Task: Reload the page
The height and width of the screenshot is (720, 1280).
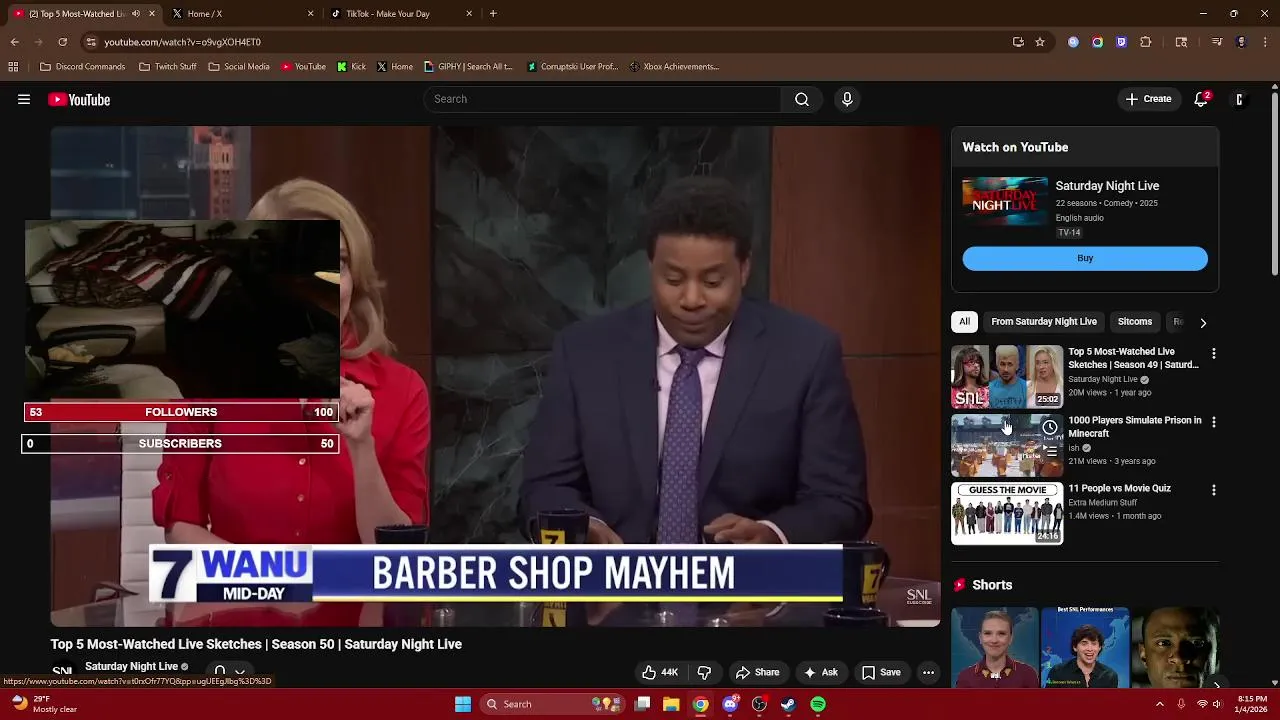Action: pos(62,42)
